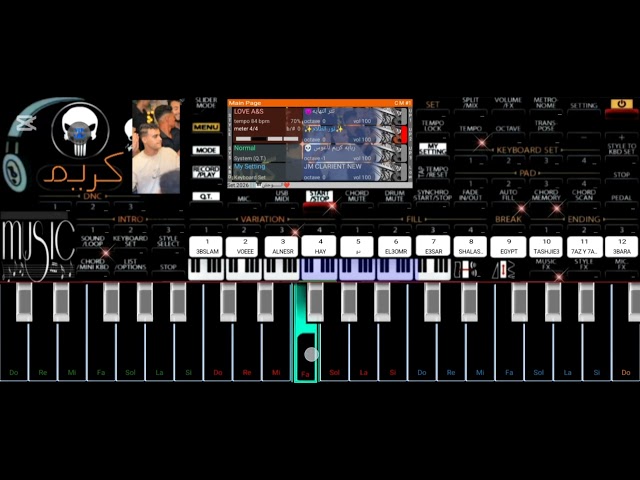Select sound preset 9 EGYPT

click(509, 247)
